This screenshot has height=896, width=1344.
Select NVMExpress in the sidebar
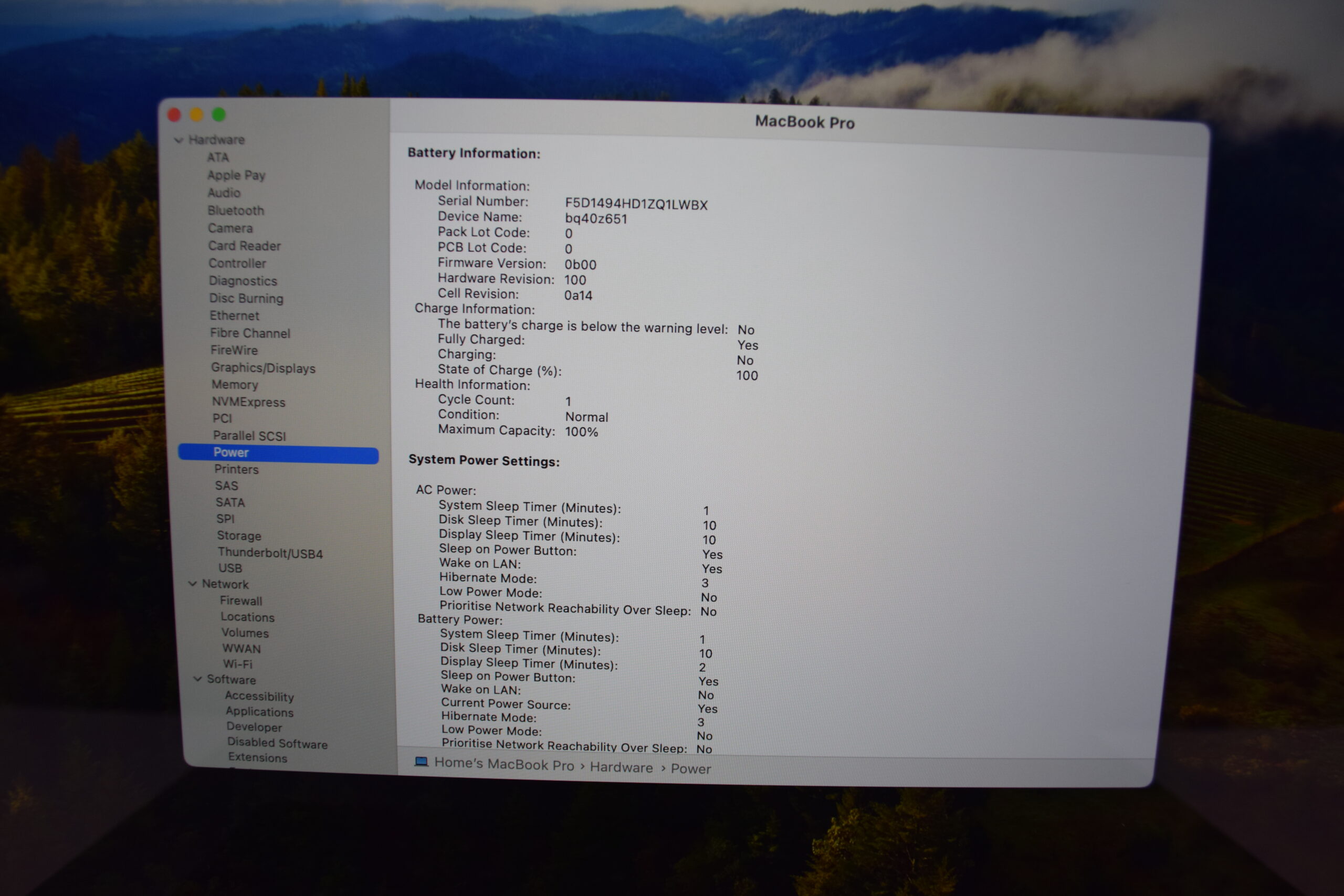(x=248, y=402)
